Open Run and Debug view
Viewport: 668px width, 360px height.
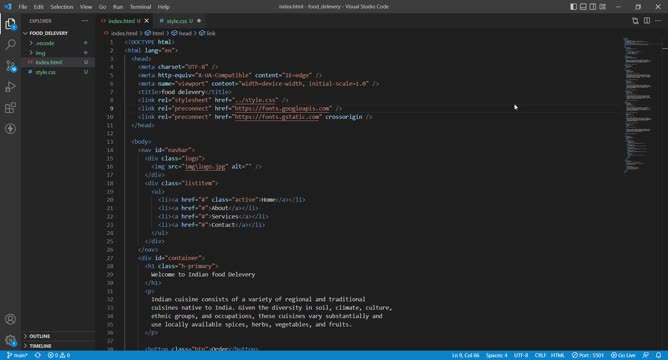coord(10,87)
